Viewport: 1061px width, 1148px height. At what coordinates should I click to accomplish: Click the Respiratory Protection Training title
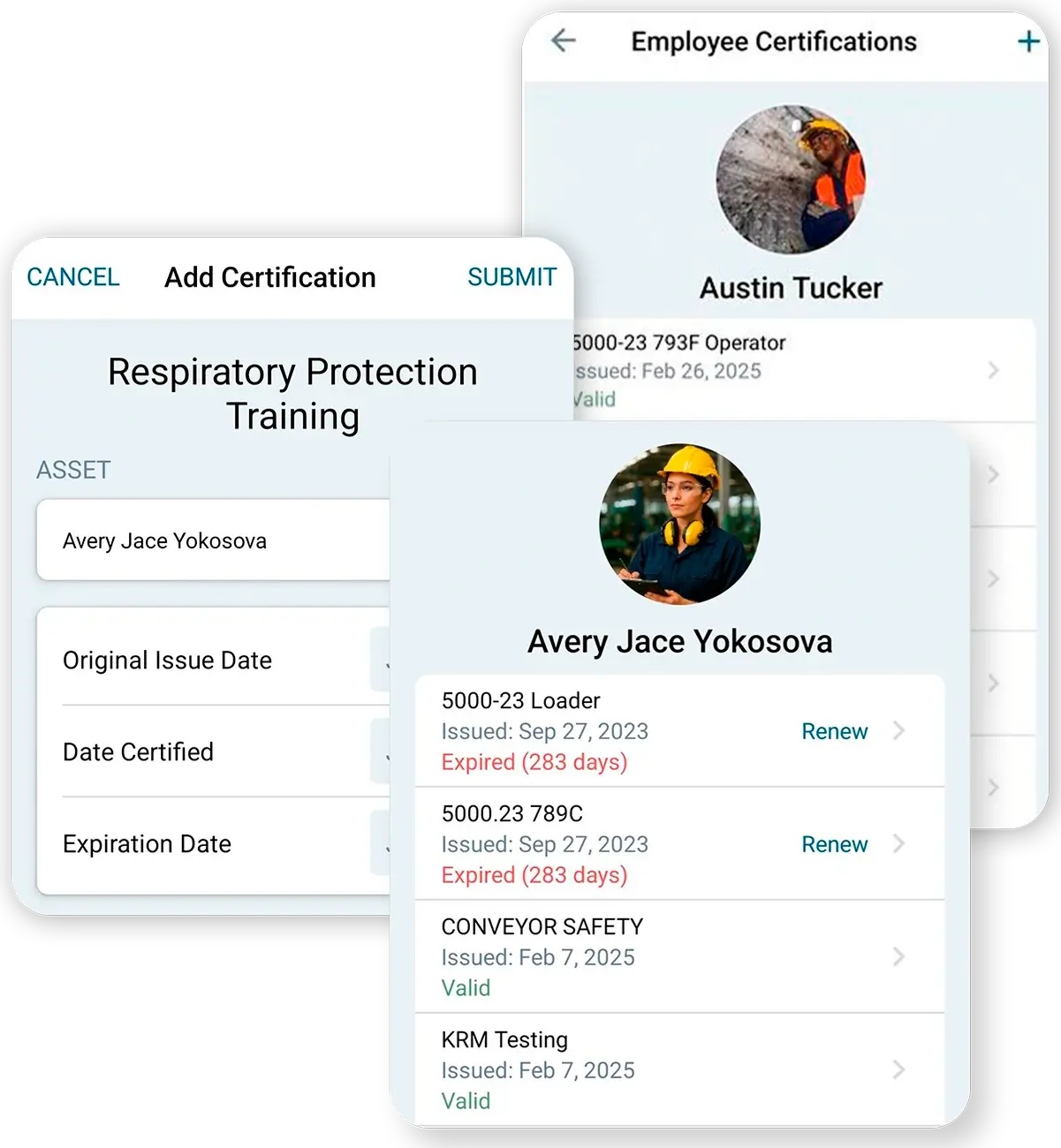click(x=292, y=394)
